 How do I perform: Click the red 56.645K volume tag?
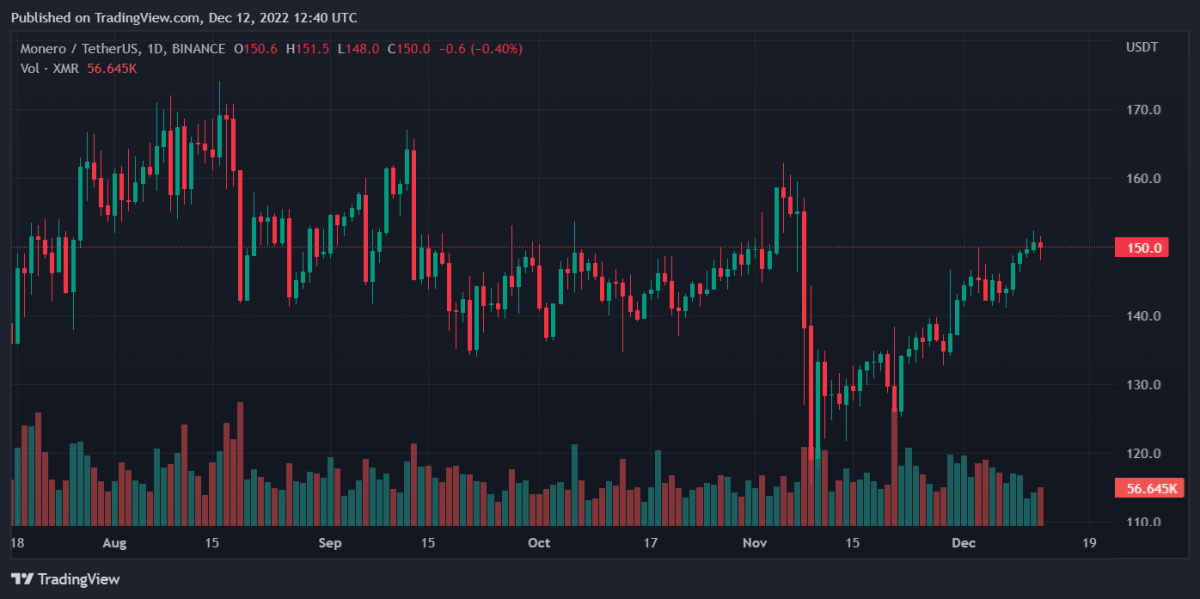point(1142,488)
